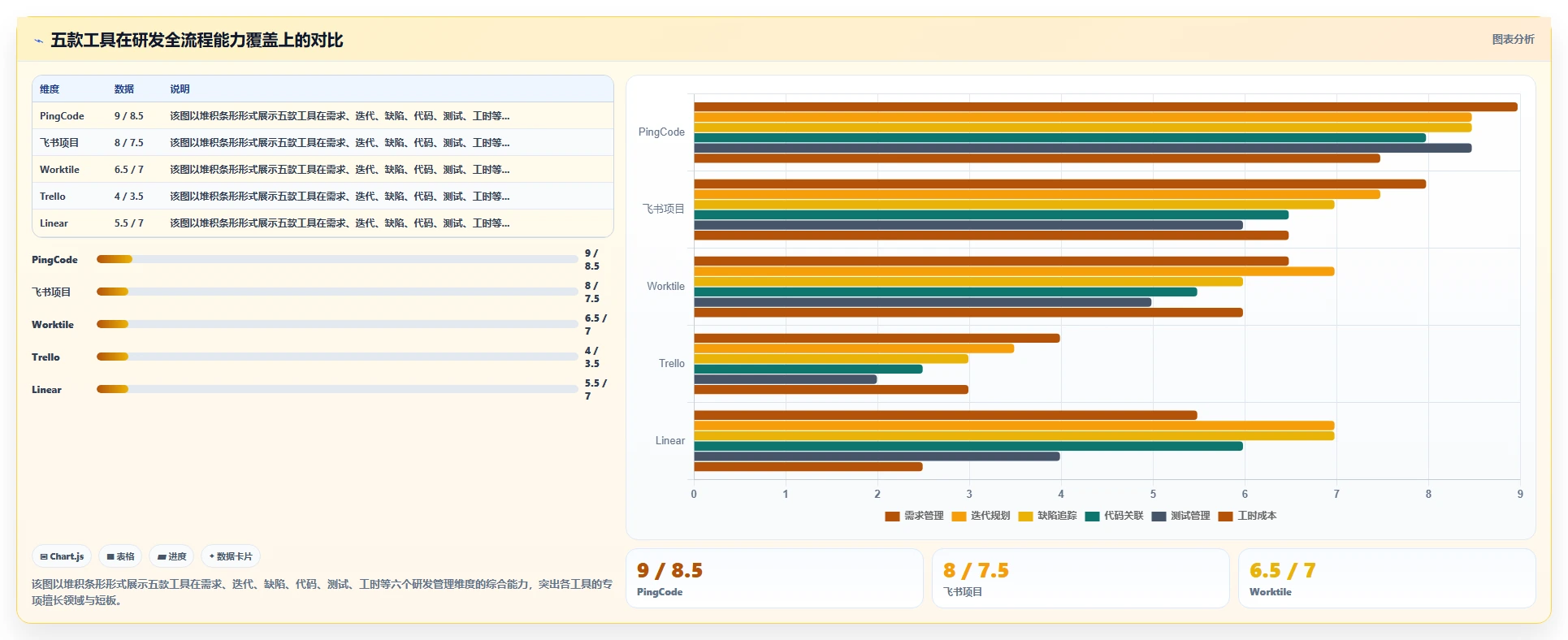Select the PingCode name cell in the table
Viewport: 1568px width, 640px height.
coord(62,116)
